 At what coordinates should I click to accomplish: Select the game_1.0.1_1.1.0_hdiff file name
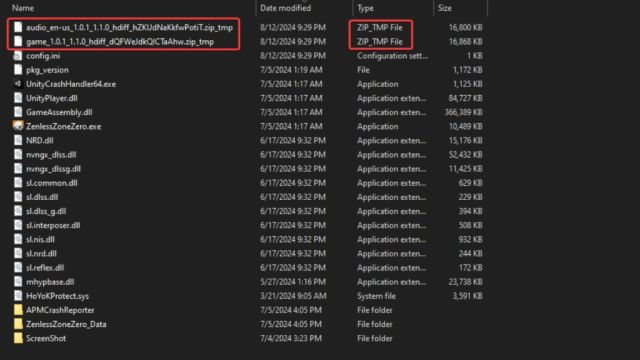(x=120, y=41)
